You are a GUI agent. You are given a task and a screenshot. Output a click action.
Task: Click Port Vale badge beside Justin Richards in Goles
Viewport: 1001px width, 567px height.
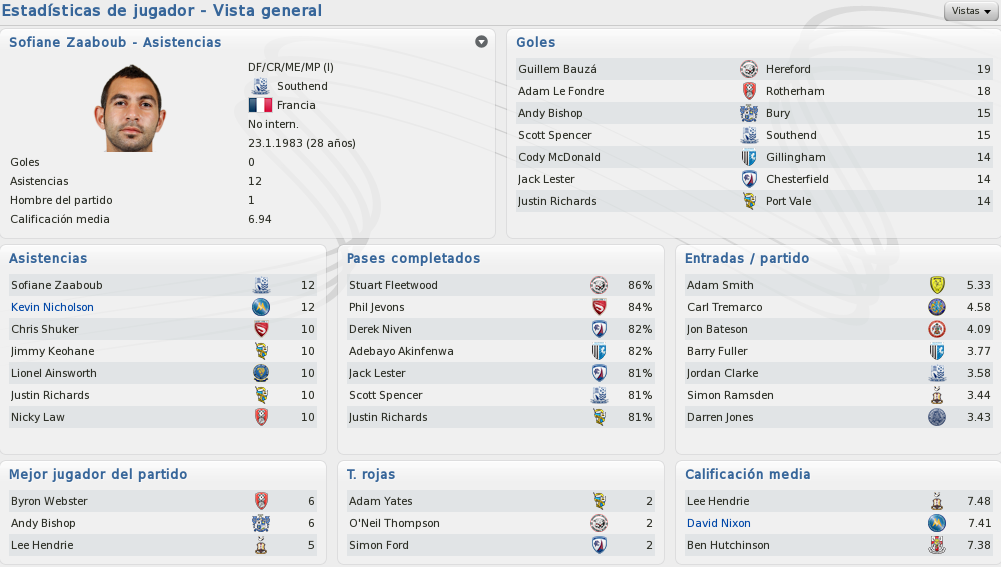point(749,201)
